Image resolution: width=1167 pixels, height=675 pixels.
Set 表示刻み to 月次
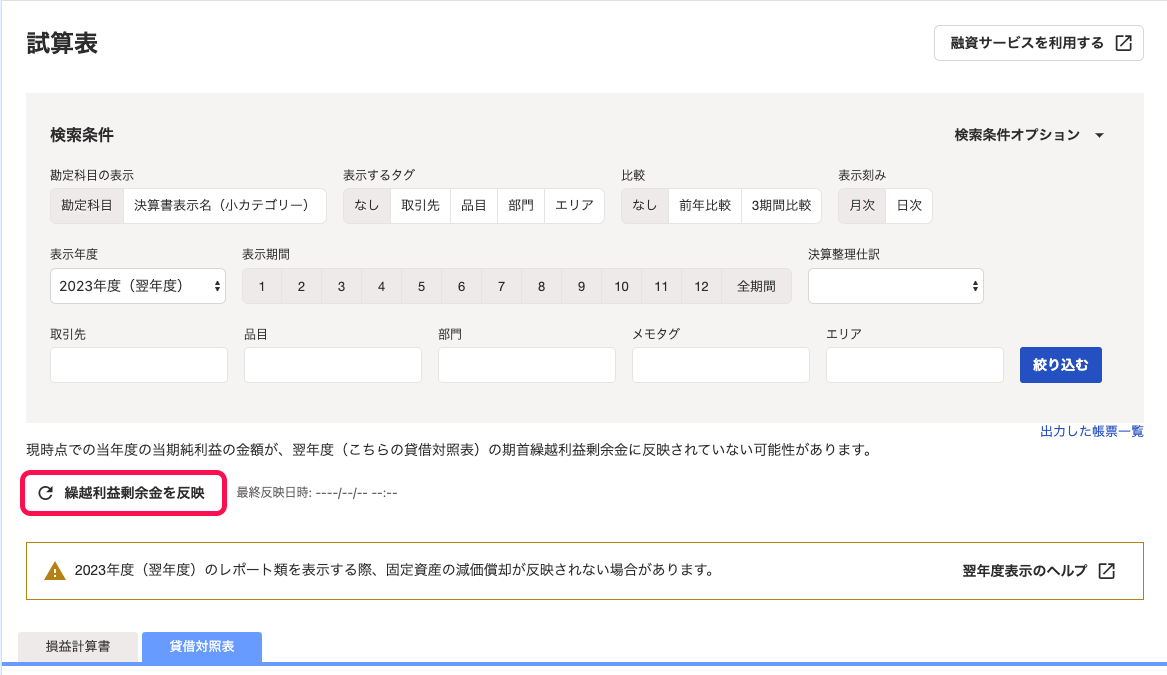pos(863,205)
